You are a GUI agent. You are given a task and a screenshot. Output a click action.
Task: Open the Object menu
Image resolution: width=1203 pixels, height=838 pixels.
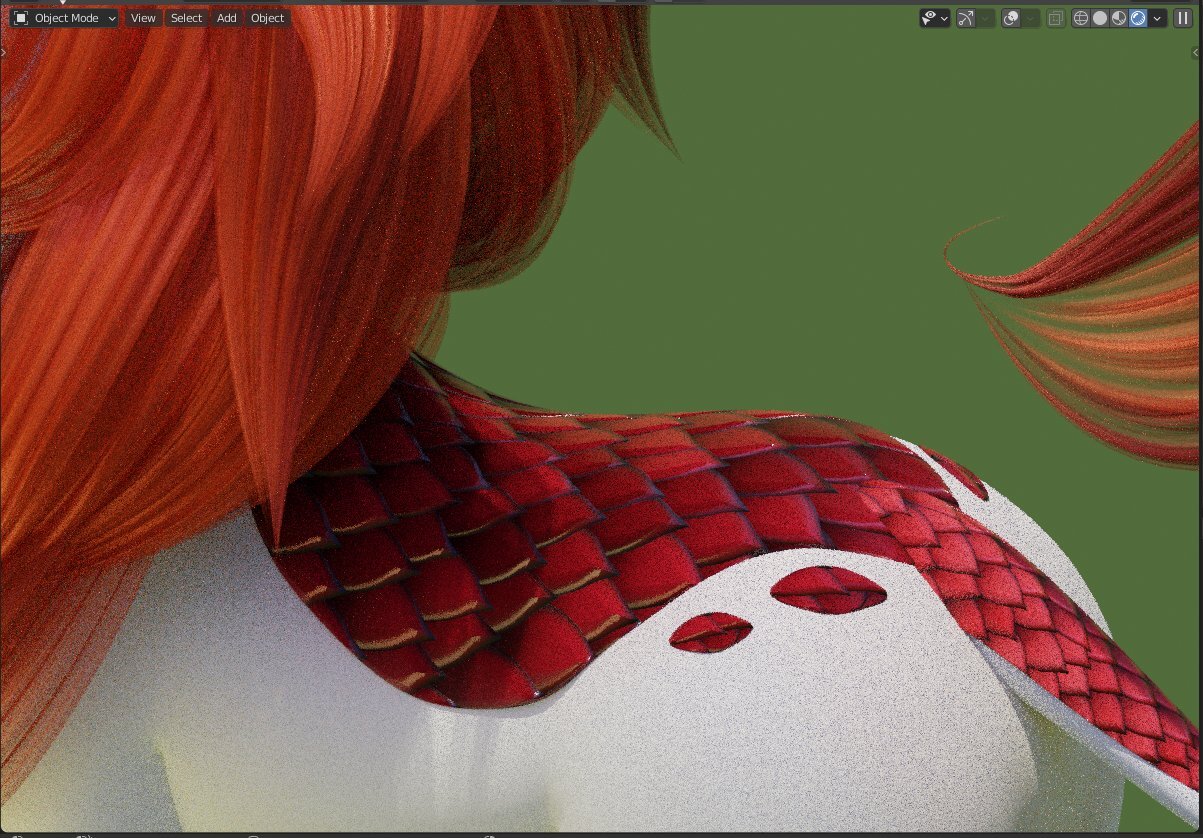pos(267,18)
